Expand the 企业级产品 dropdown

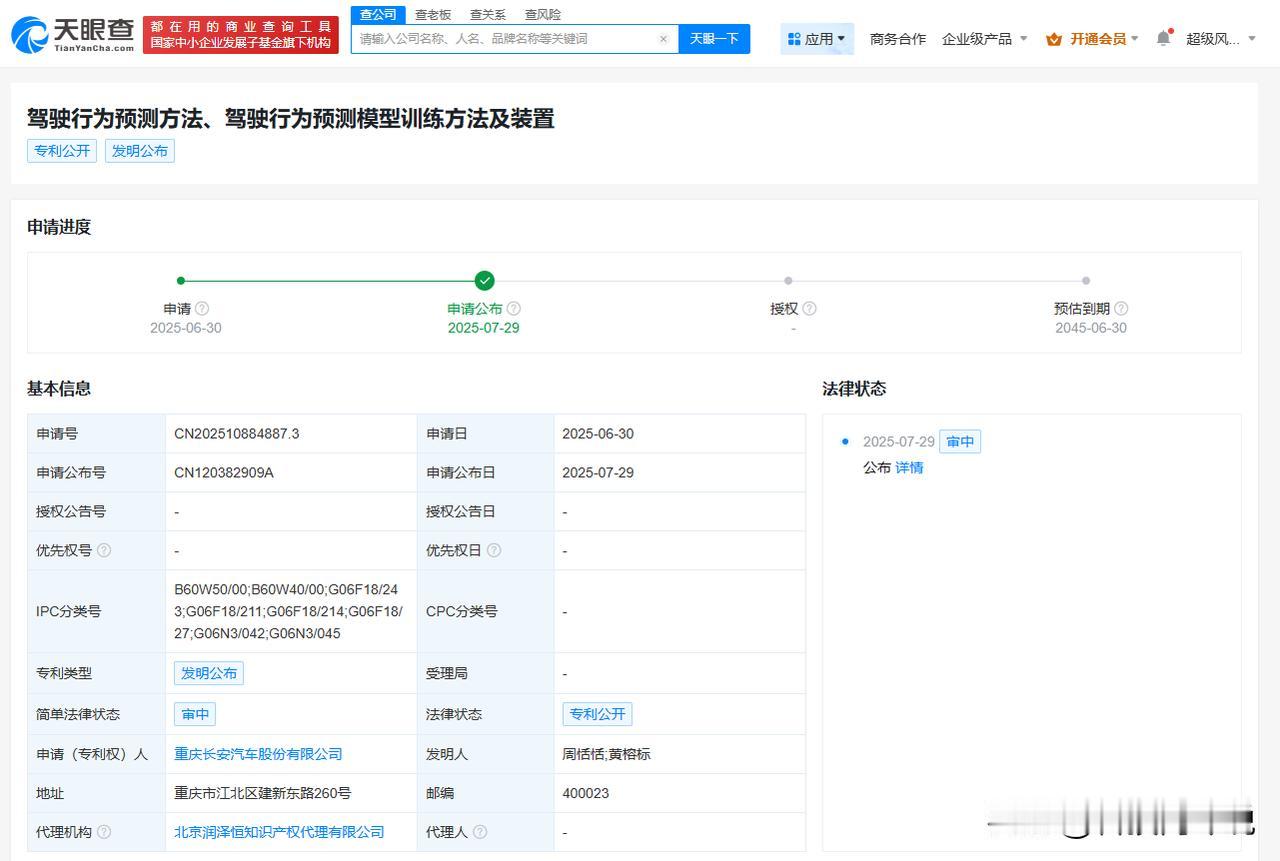coord(985,39)
